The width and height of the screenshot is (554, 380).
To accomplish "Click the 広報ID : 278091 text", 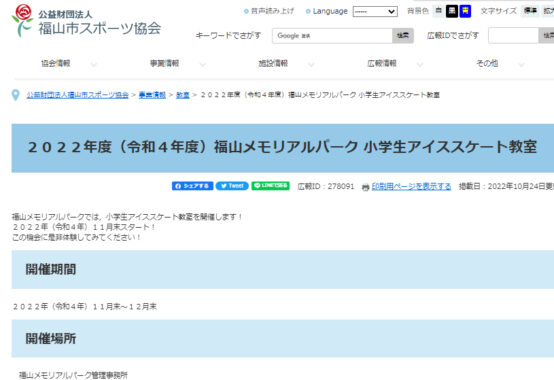I will [326, 186].
